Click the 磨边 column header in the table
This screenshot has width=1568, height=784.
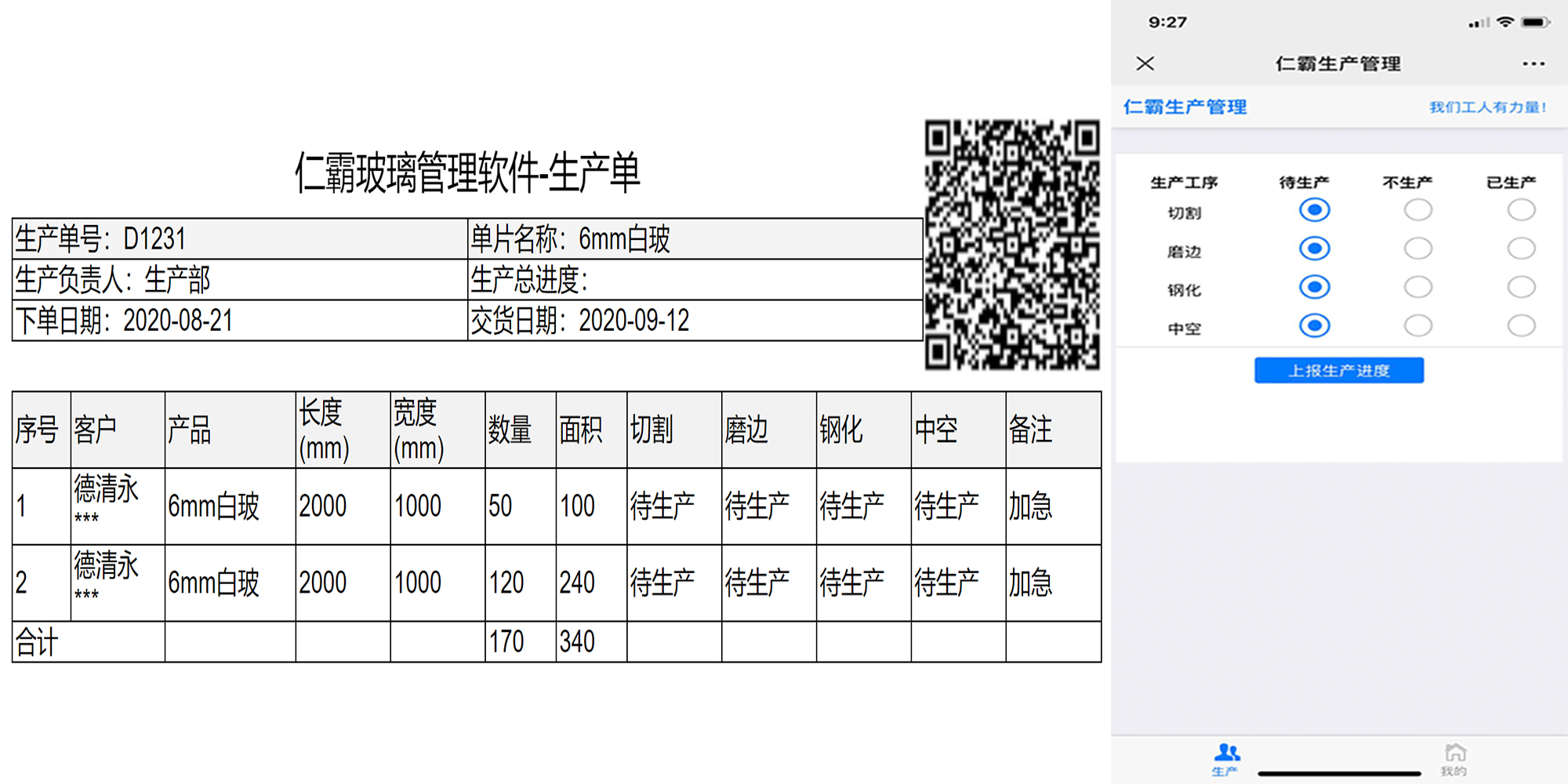769,430
